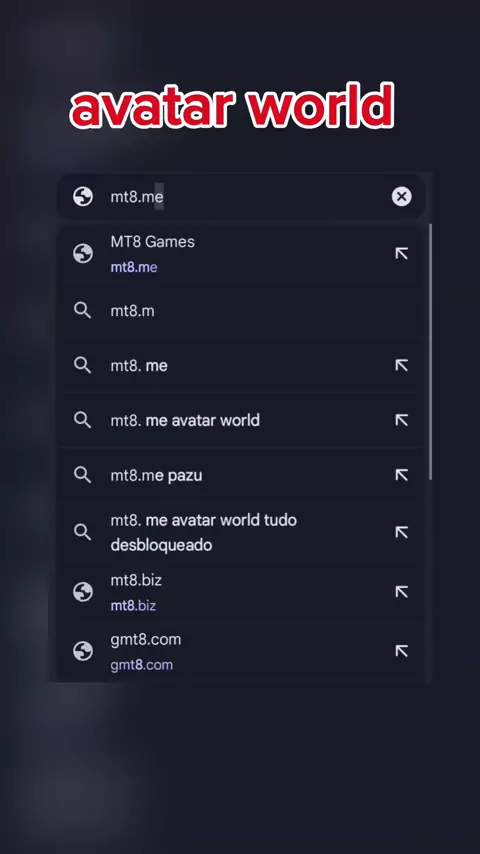
Task: Click arrow icon next to gmt8.com
Action: 402,651
